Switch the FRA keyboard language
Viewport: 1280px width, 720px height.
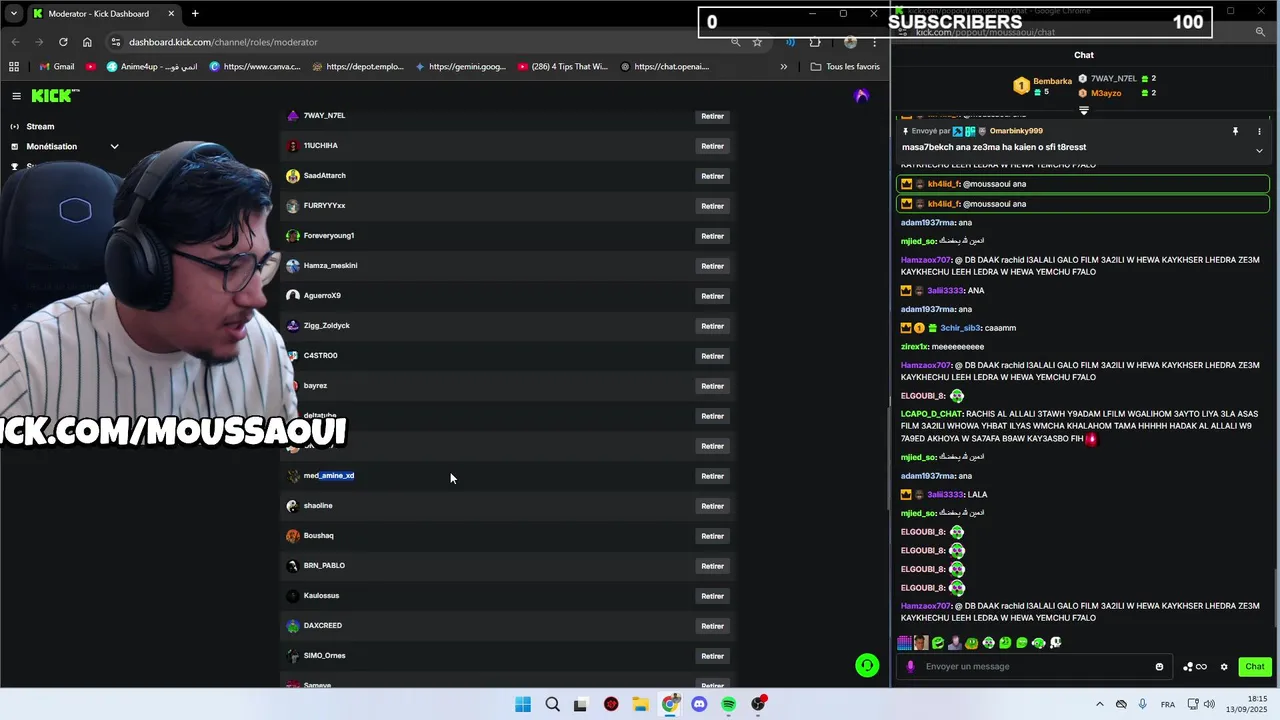(1168, 704)
